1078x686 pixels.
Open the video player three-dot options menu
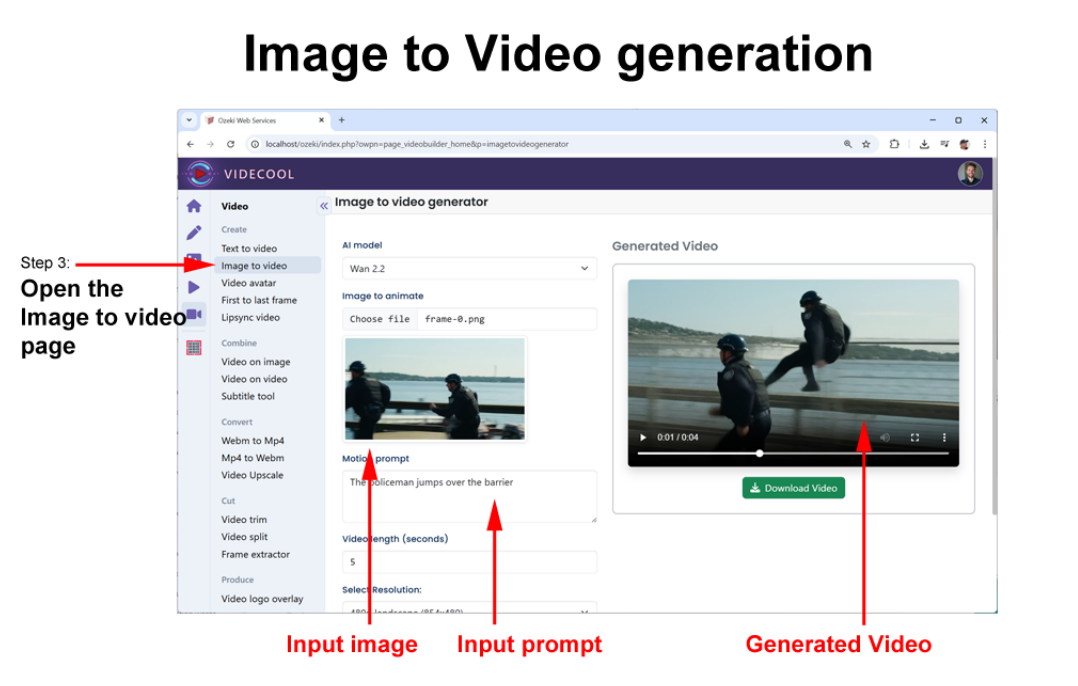944,438
